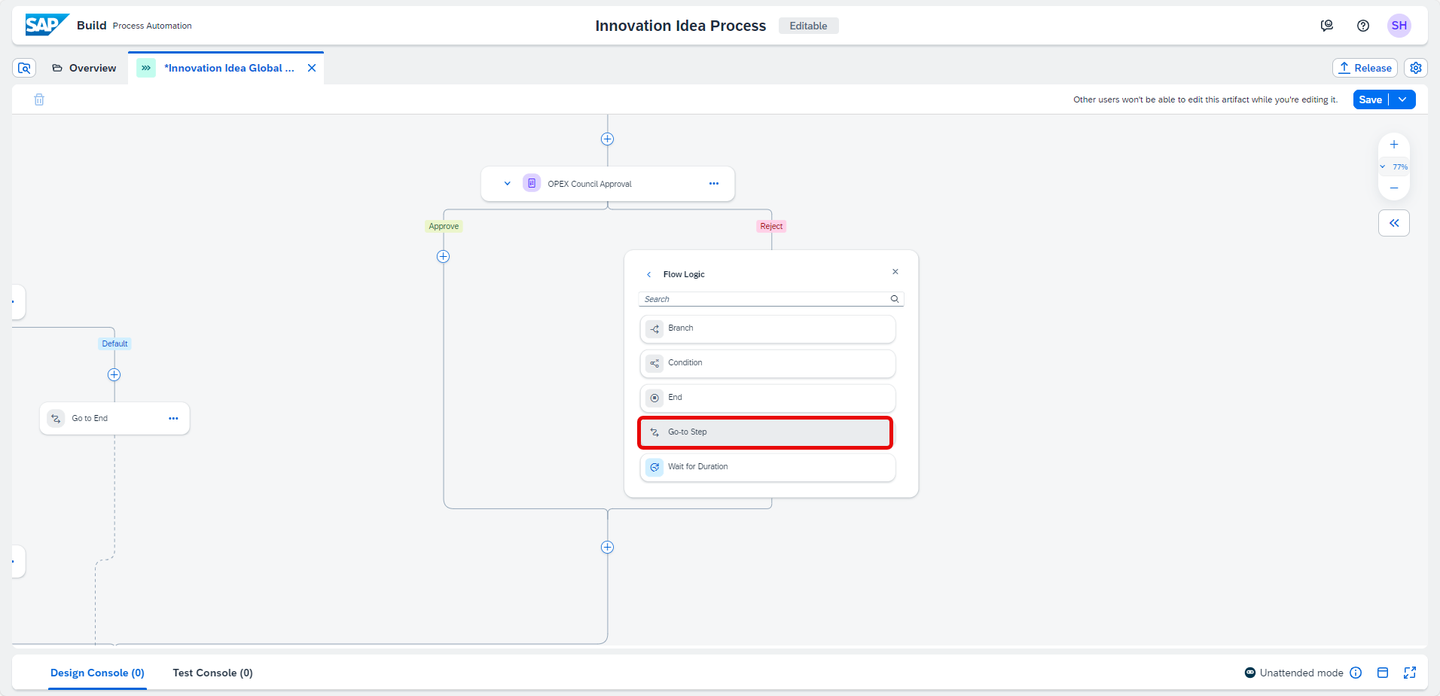The width and height of the screenshot is (1440, 696).
Task: Click the search magnifier in Flow Logic
Action: (895, 299)
